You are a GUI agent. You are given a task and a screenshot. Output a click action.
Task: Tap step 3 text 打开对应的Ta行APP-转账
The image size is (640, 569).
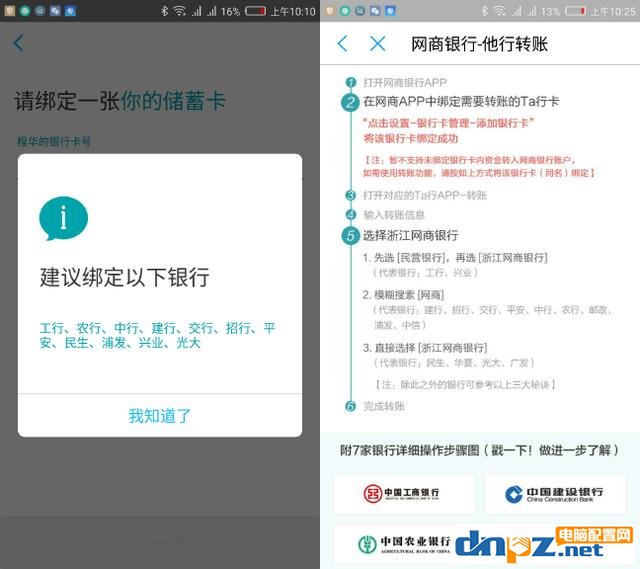[x=425, y=195]
